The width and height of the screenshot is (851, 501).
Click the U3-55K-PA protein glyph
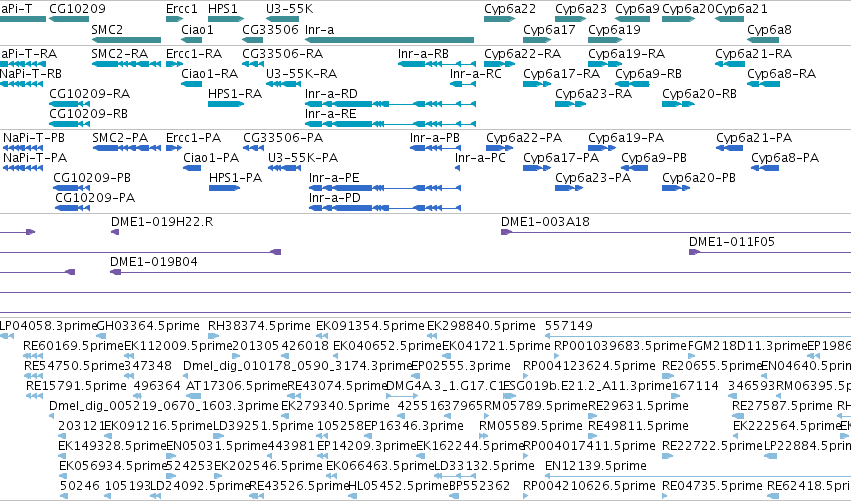tap(284, 168)
